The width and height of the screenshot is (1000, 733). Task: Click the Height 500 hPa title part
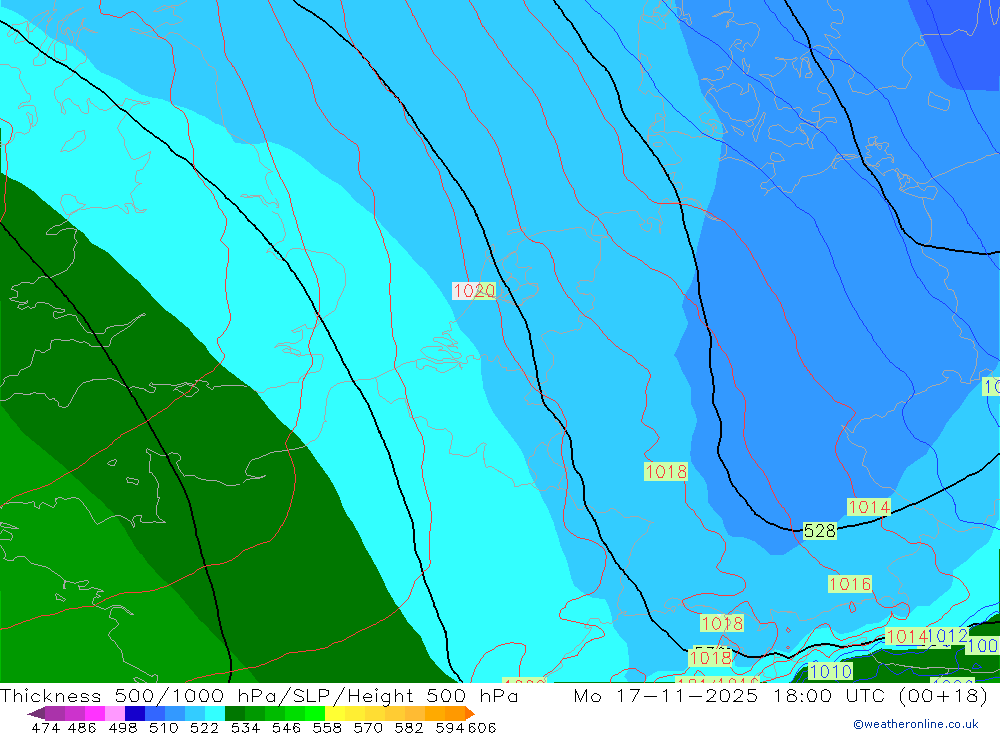pyautogui.click(x=433, y=695)
